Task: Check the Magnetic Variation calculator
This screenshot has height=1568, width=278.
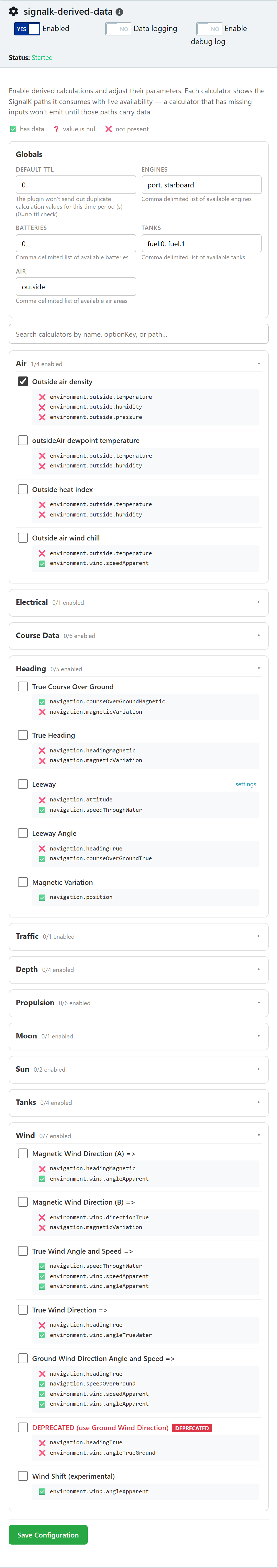Action: [x=23, y=882]
